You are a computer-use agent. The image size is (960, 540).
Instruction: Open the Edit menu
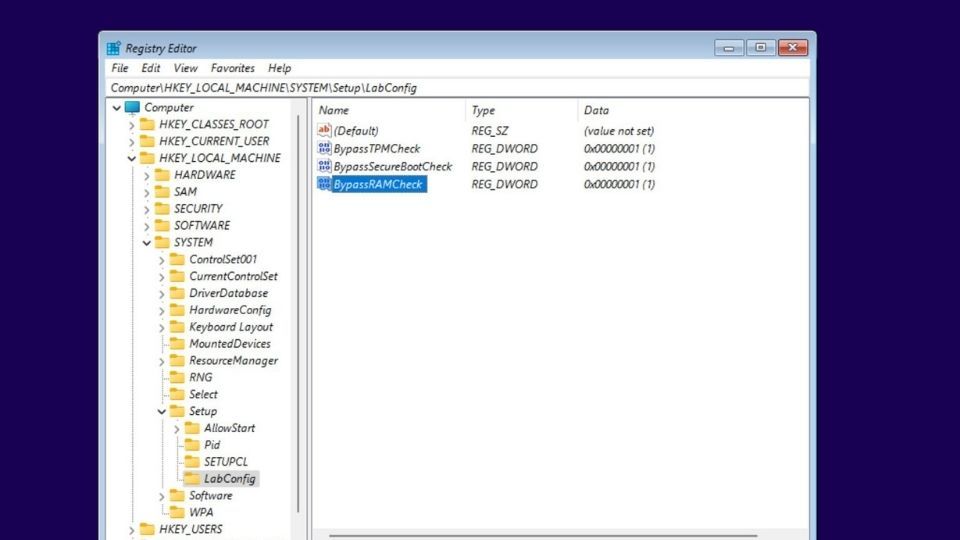[151, 68]
